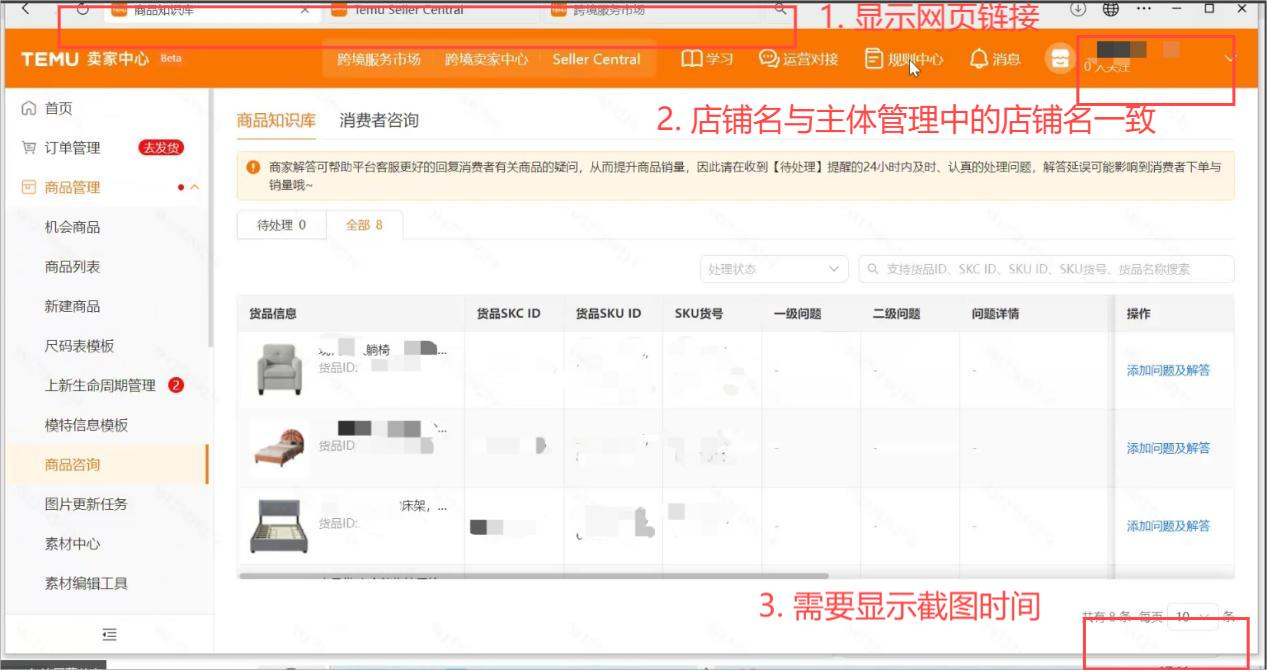This screenshot has height=670, width=1267.
Task: Click the 货品SKU ID column header
Action: pyautogui.click(x=608, y=314)
